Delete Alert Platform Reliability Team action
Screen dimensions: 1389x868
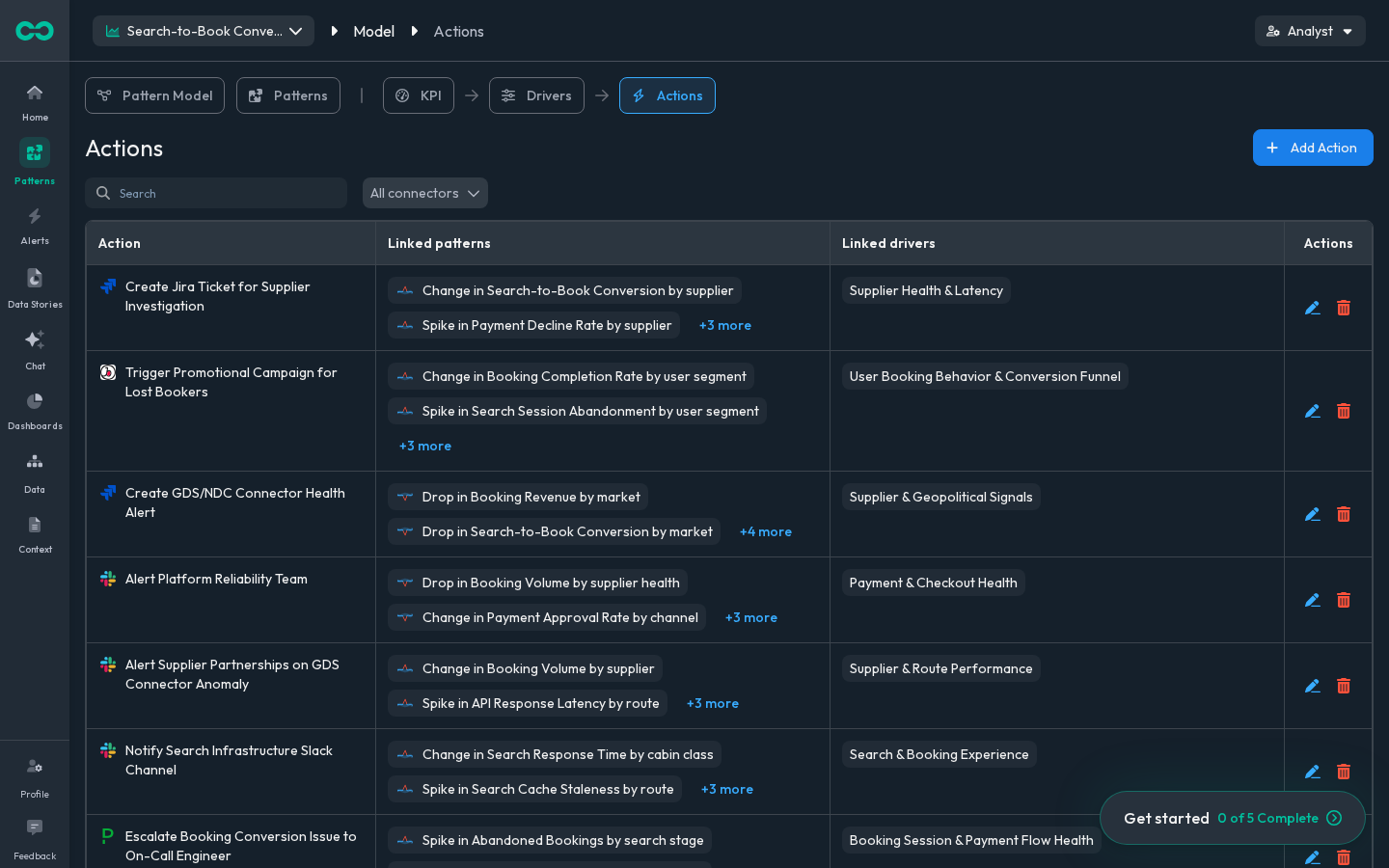tap(1344, 600)
